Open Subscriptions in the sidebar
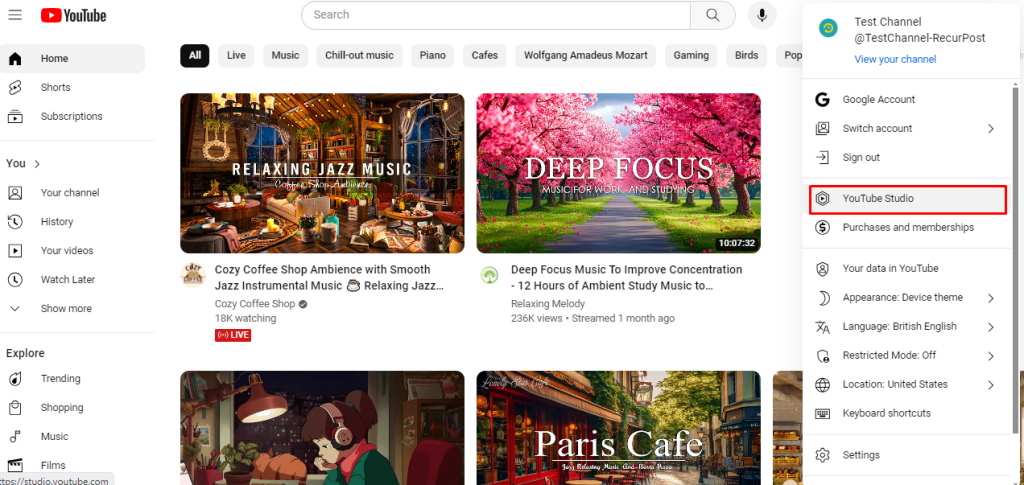Image resolution: width=1024 pixels, height=485 pixels. tap(72, 116)
